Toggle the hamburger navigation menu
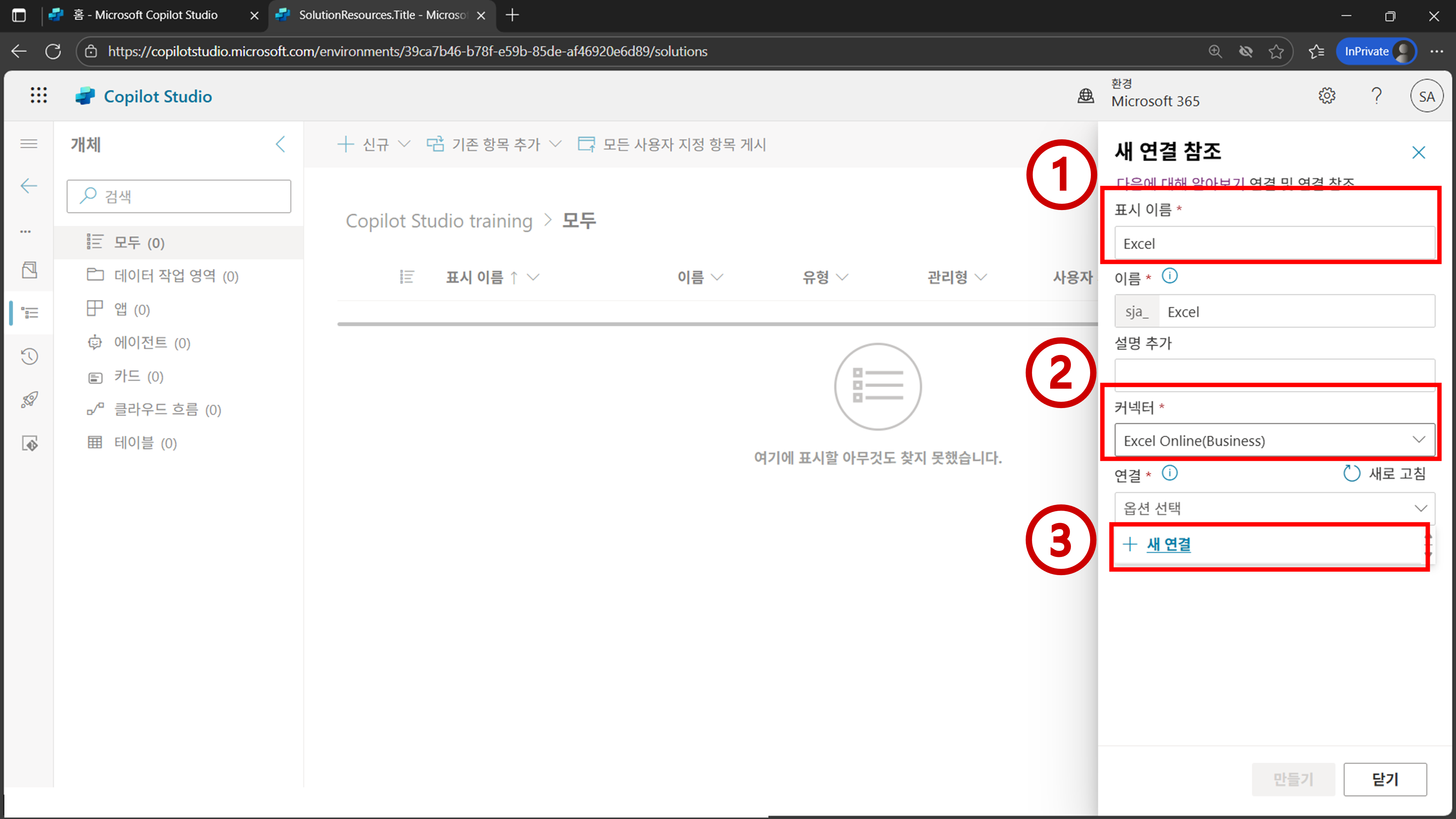This screenshot has height=819, width=1456. pyautogui.click(x=29, y=144)
